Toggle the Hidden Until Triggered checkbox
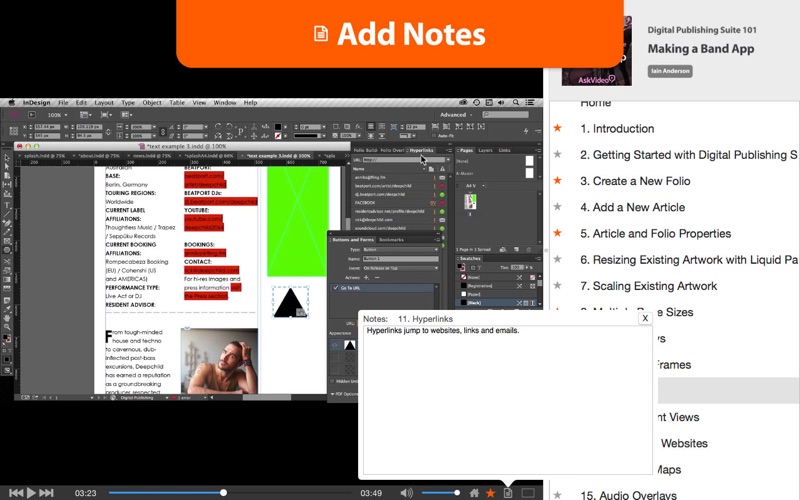Screen dimensions: 800x500 point(332,381)
